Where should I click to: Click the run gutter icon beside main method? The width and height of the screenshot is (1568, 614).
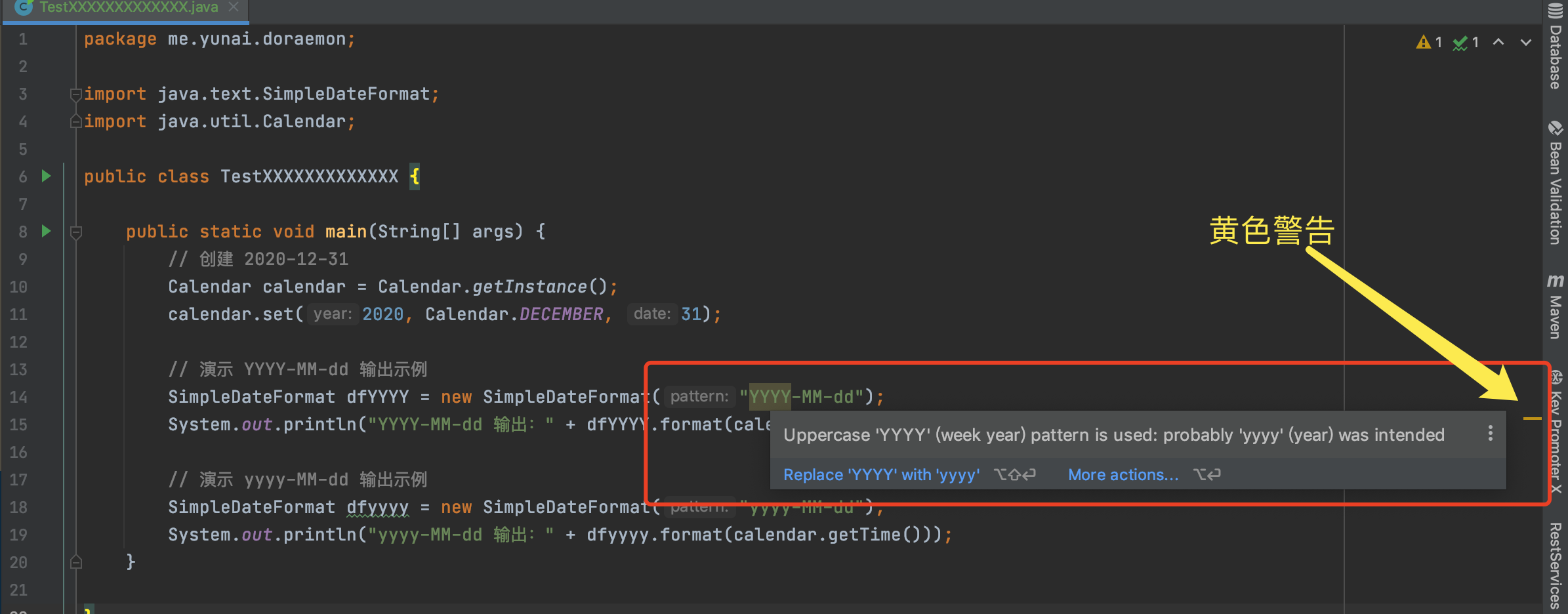46,231
